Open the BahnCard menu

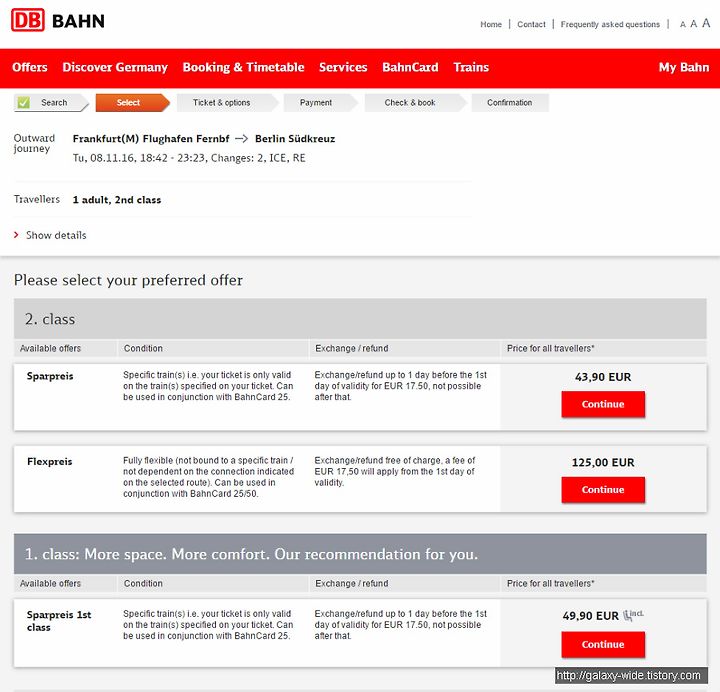click(410, 68)
